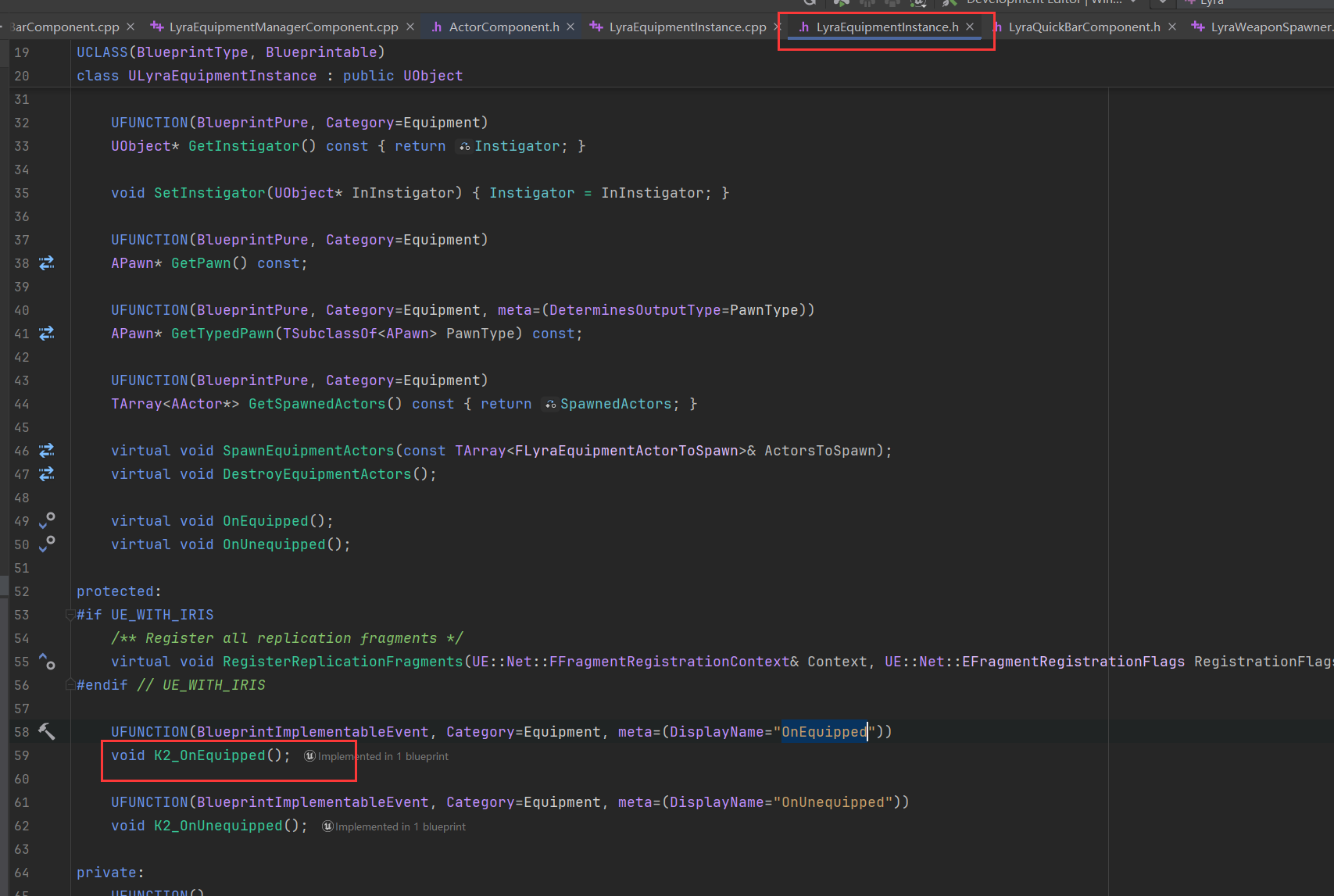Screen dimensions: 1334x896
Task: Click the overridden-in gutter icon beside OnUnequipped
Action: click(47, 544)
